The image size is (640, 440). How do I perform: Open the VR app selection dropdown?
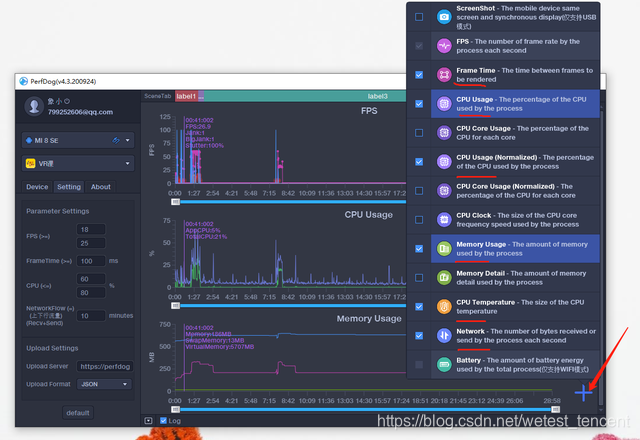pos(78,164)
